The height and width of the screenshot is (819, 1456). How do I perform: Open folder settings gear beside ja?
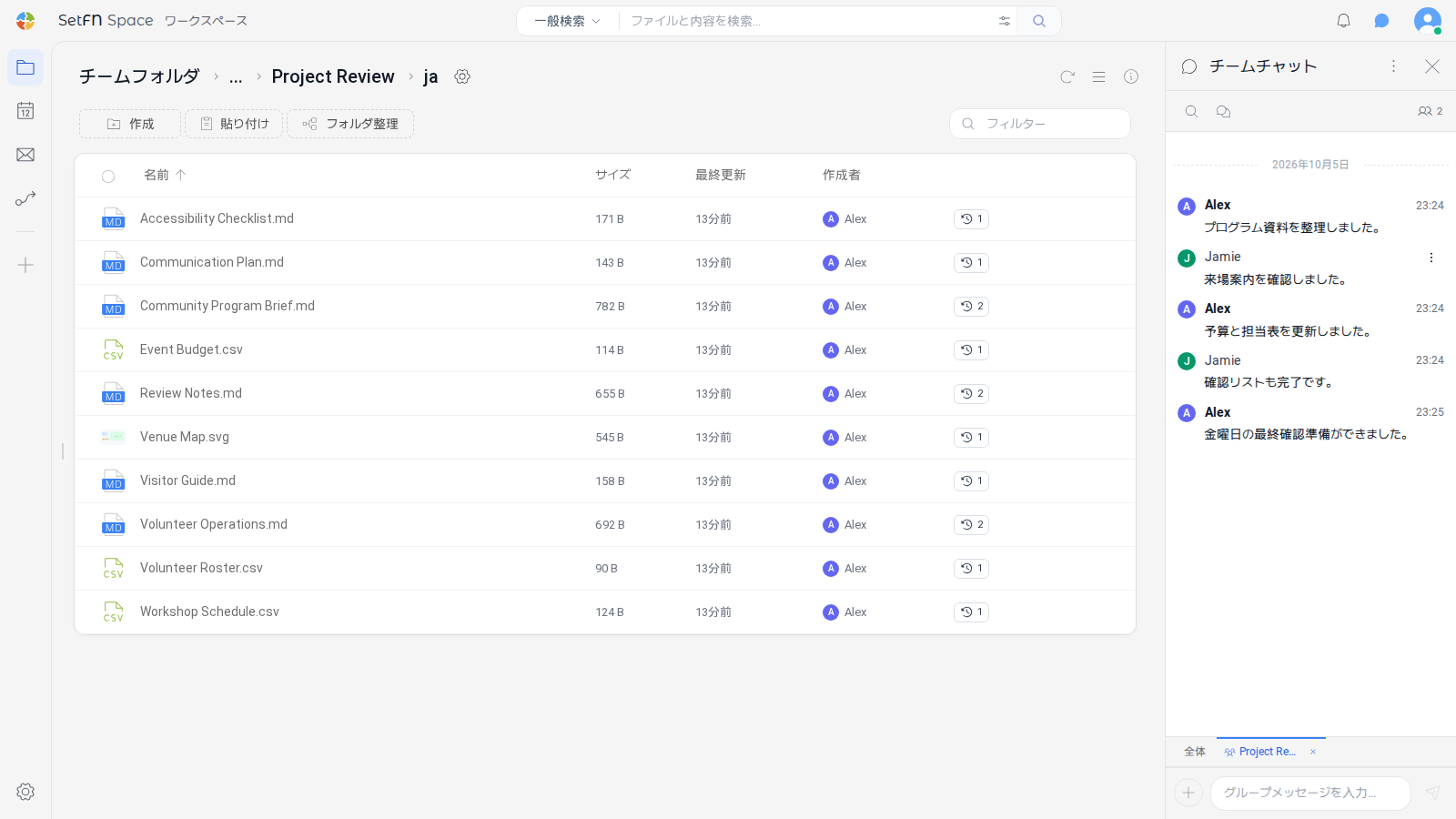pyautogui.click(x=462, y=76)
